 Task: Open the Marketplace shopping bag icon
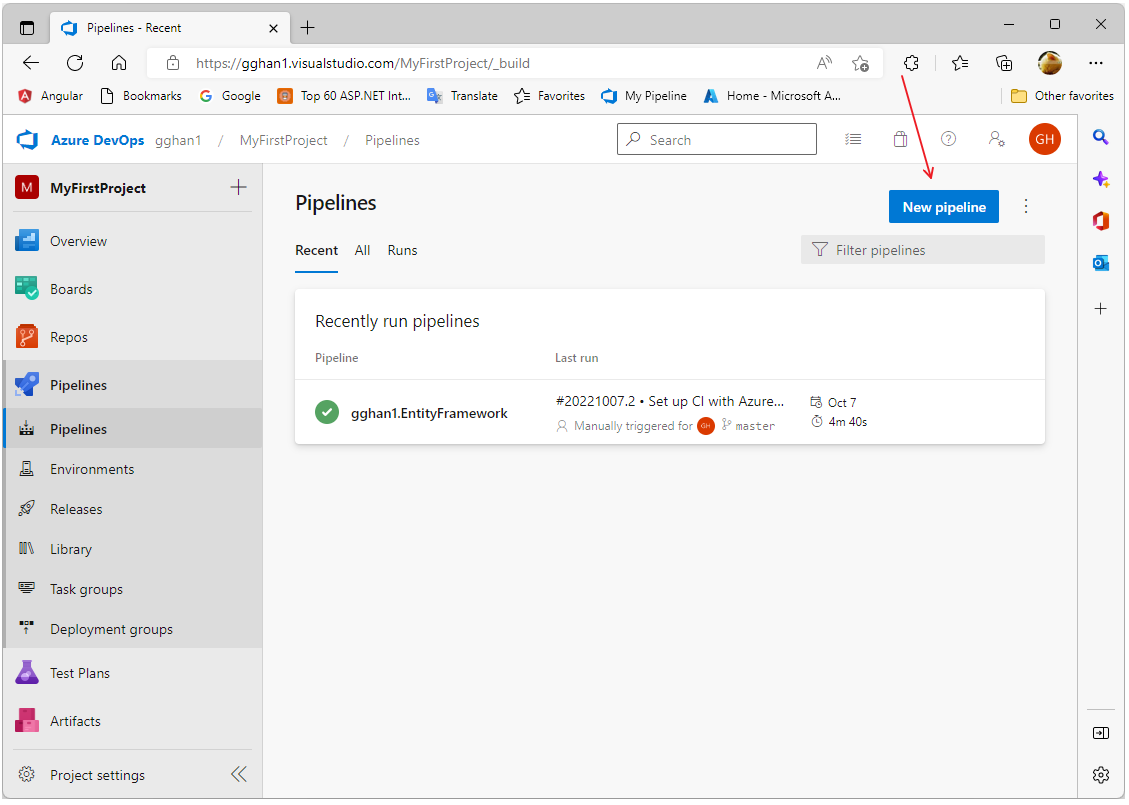coord(900,140)
